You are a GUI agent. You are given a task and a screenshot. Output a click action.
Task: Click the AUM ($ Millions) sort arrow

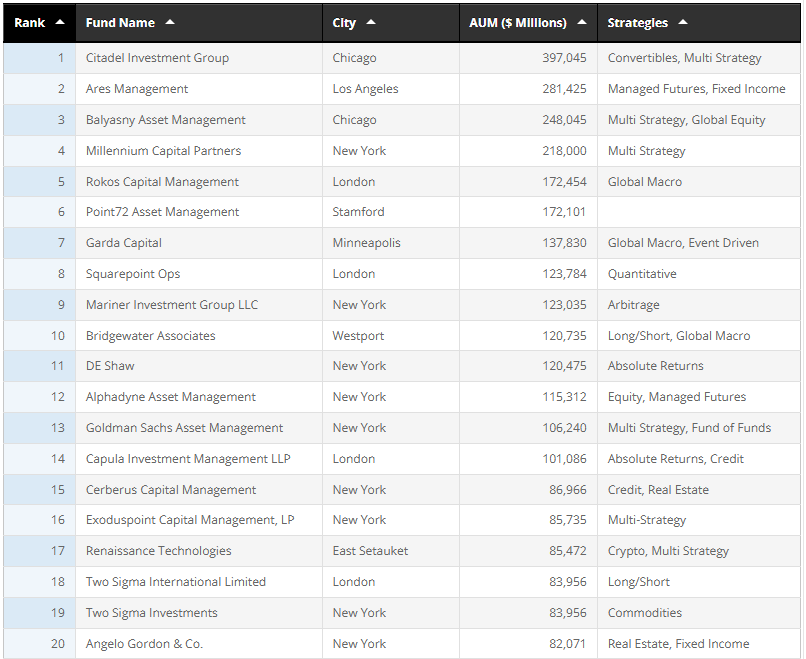[582, 22]
